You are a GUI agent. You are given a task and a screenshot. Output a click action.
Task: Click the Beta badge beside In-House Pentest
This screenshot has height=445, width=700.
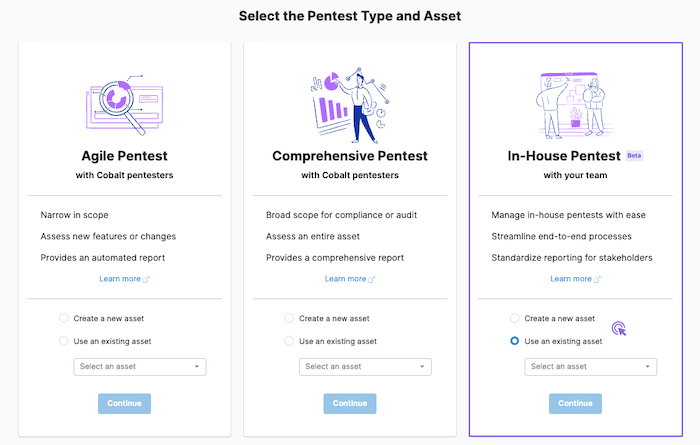[x=634, y=156]
